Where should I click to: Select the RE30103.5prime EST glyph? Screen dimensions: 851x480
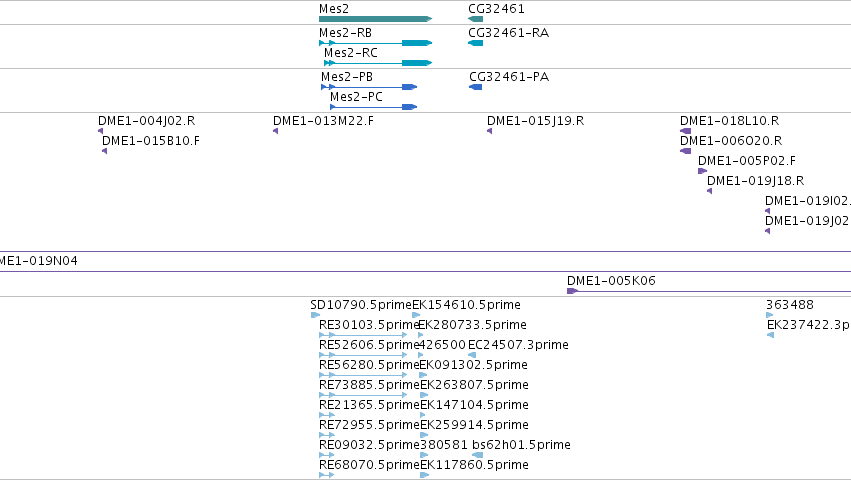[363, 335]
